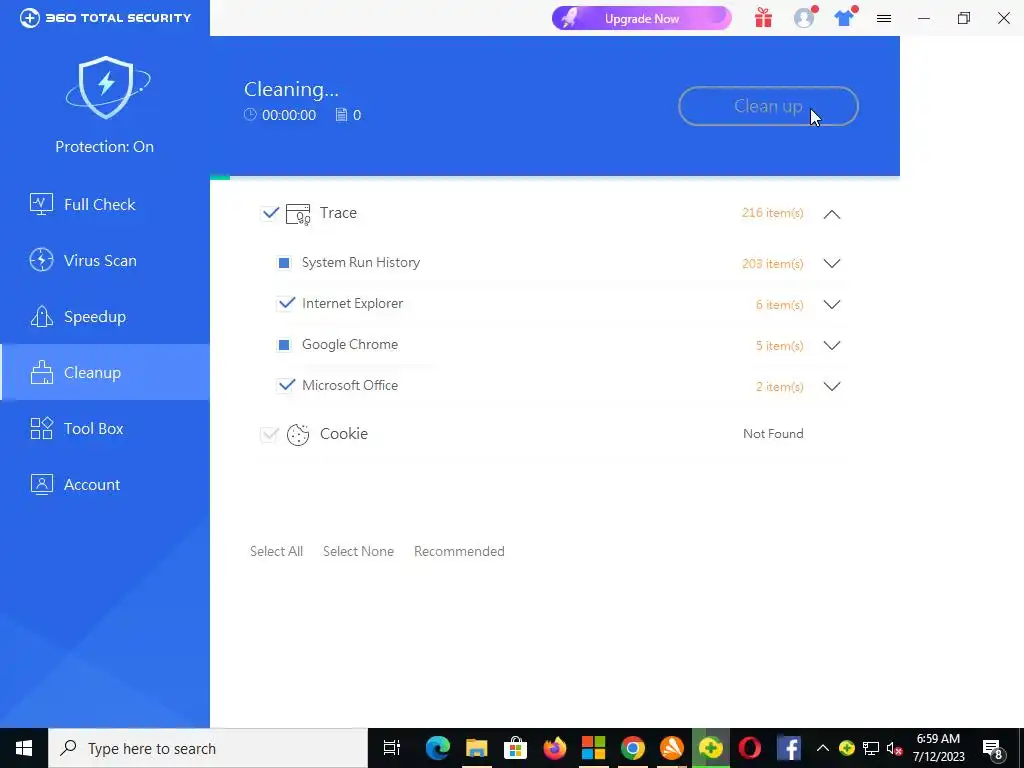Launch Google Chrome from the taskbar
Image resolution: width=1024 pixels, height=768 pixels.
632,748
